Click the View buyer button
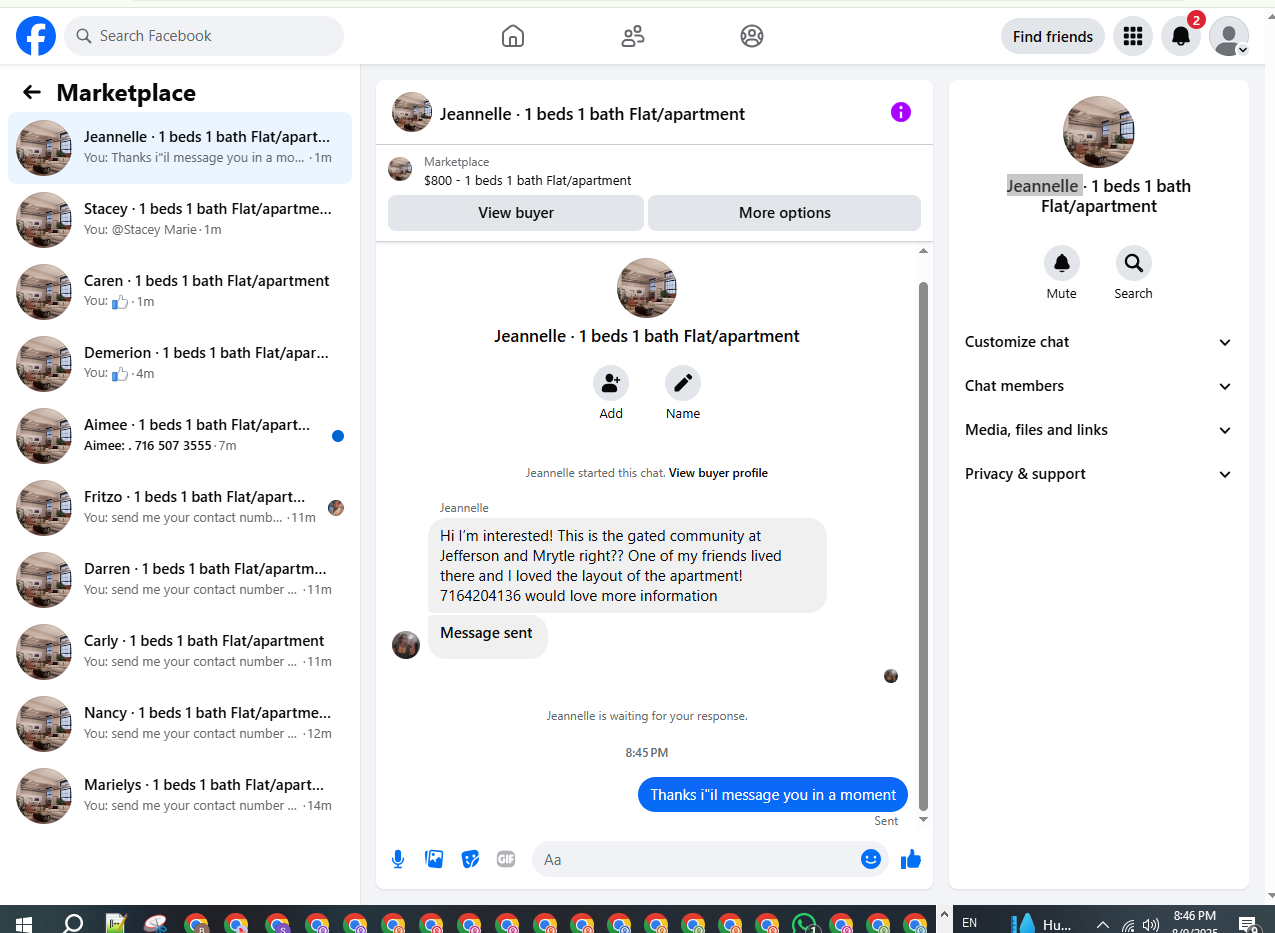Screen dimensions: 1275x933 516,213
